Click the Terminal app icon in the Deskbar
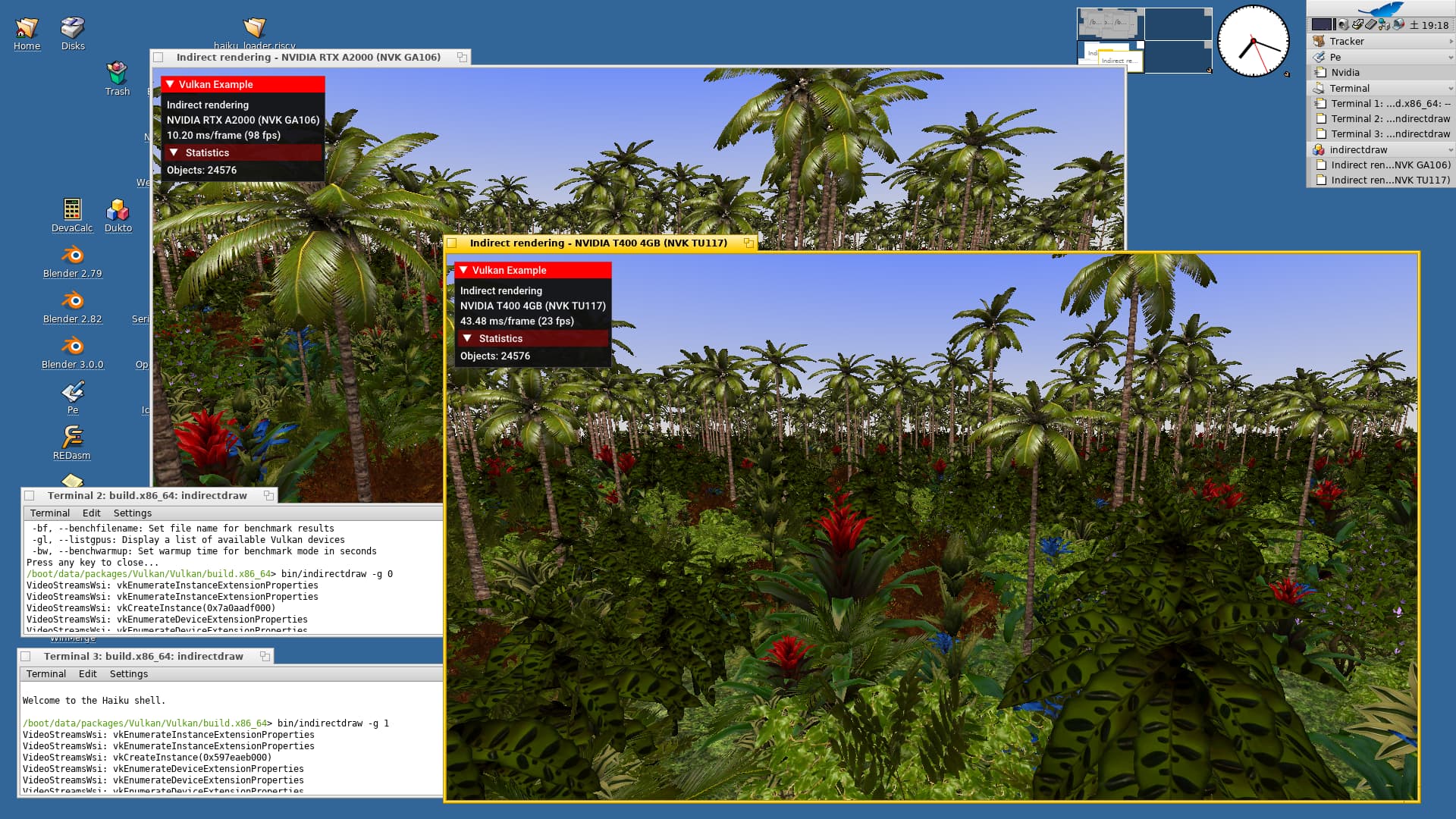The height and width of the screenshot is (819, 1456). 1319,88
